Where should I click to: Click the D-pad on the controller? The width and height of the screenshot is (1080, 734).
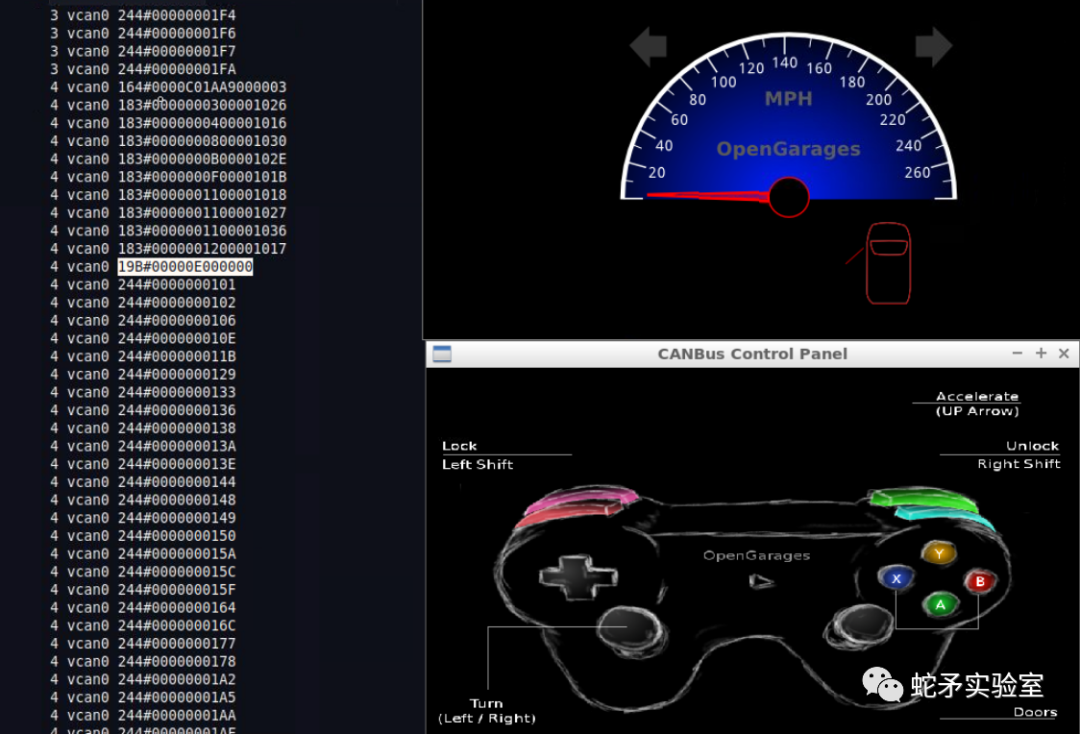[578, 576]
